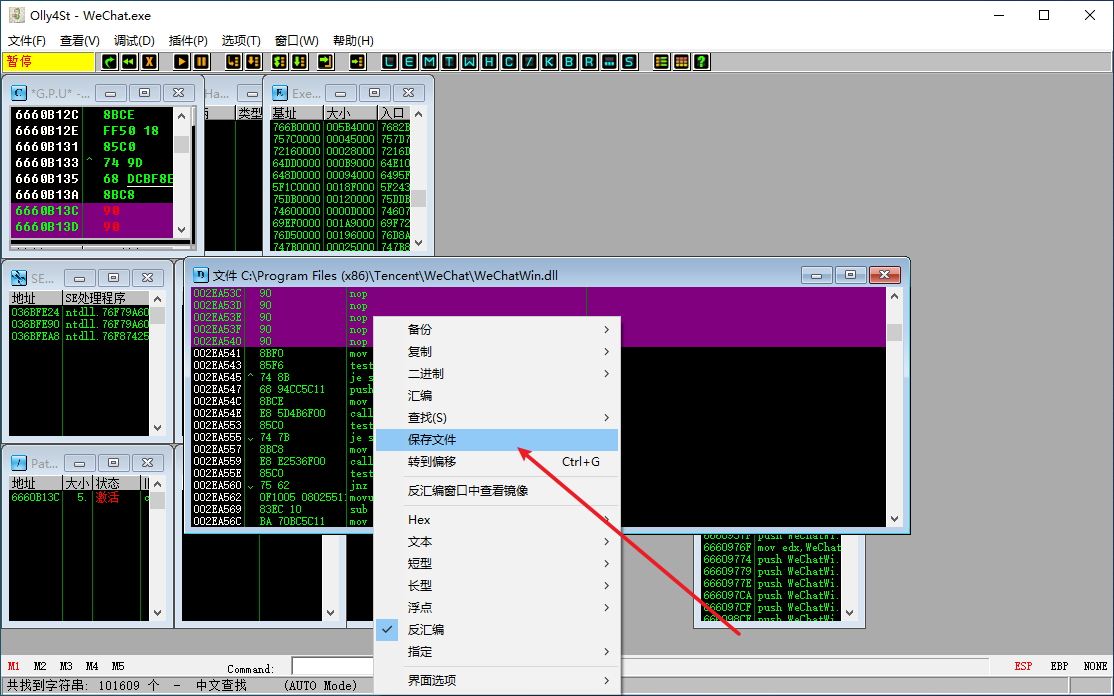
Task: Click the green question-mark help icon
Action: [701, 62]
